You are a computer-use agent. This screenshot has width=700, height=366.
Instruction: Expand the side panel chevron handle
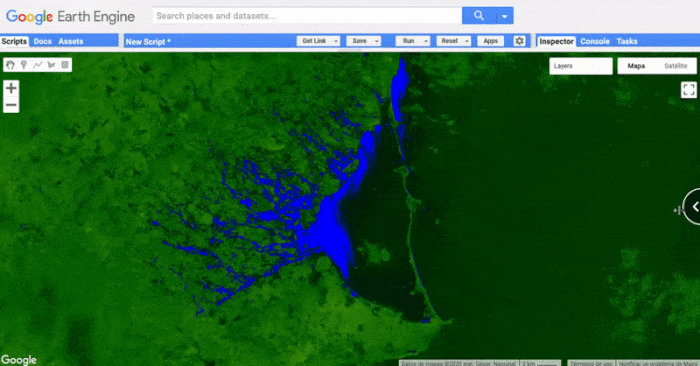[693, 206]
